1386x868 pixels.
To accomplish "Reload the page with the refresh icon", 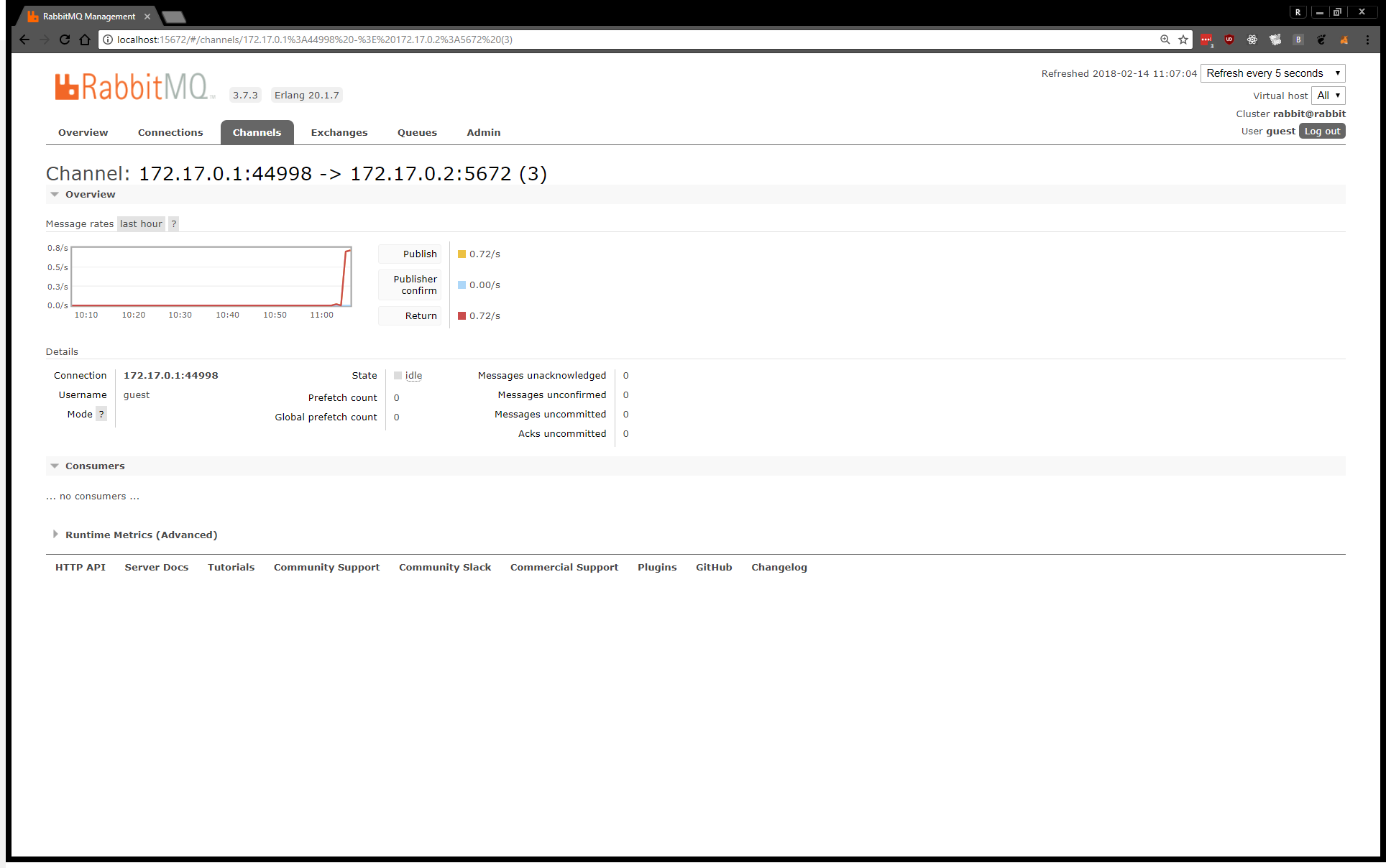I will tap(65, 40).
